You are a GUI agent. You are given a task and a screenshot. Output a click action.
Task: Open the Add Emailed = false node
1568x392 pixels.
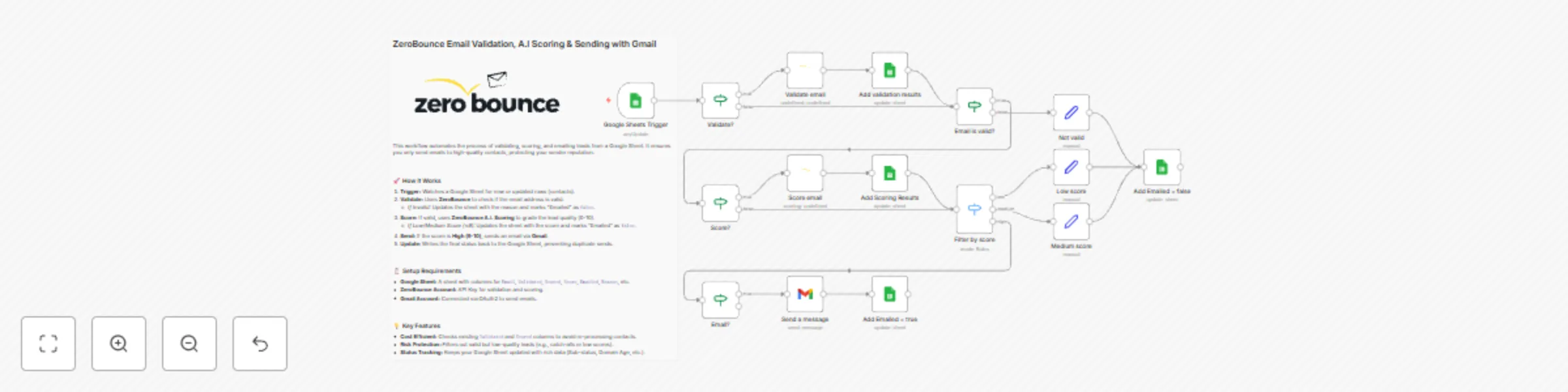1162,167
